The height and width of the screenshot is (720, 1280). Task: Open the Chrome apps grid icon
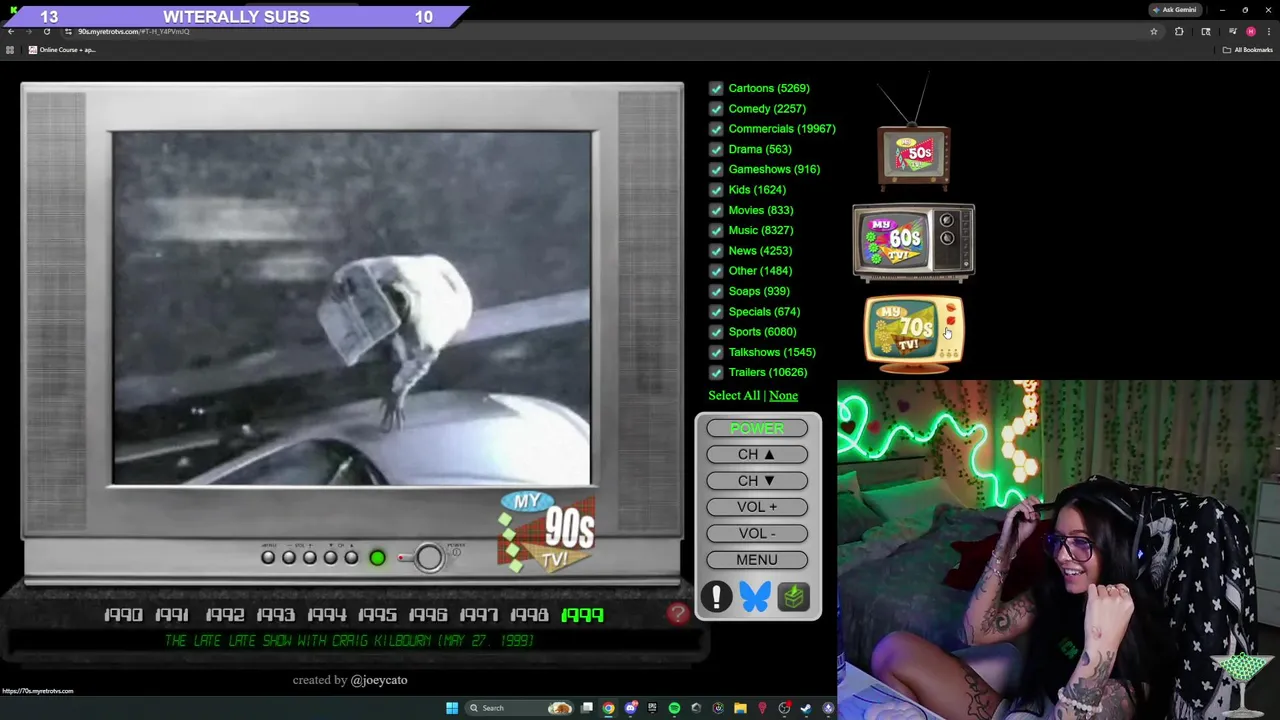tap(10, 50)
